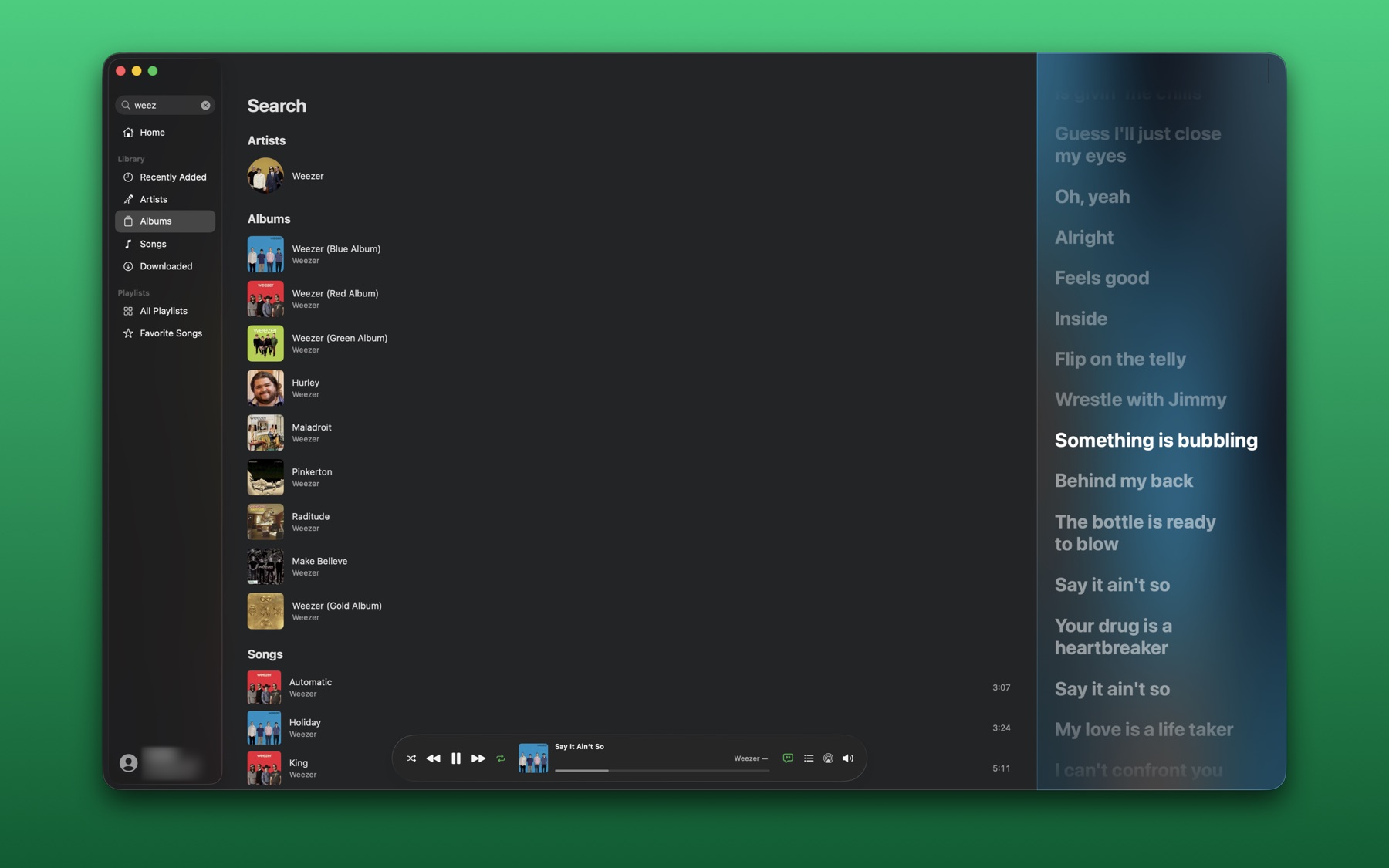Open Songs in the sidebar library

coord(165,244)
